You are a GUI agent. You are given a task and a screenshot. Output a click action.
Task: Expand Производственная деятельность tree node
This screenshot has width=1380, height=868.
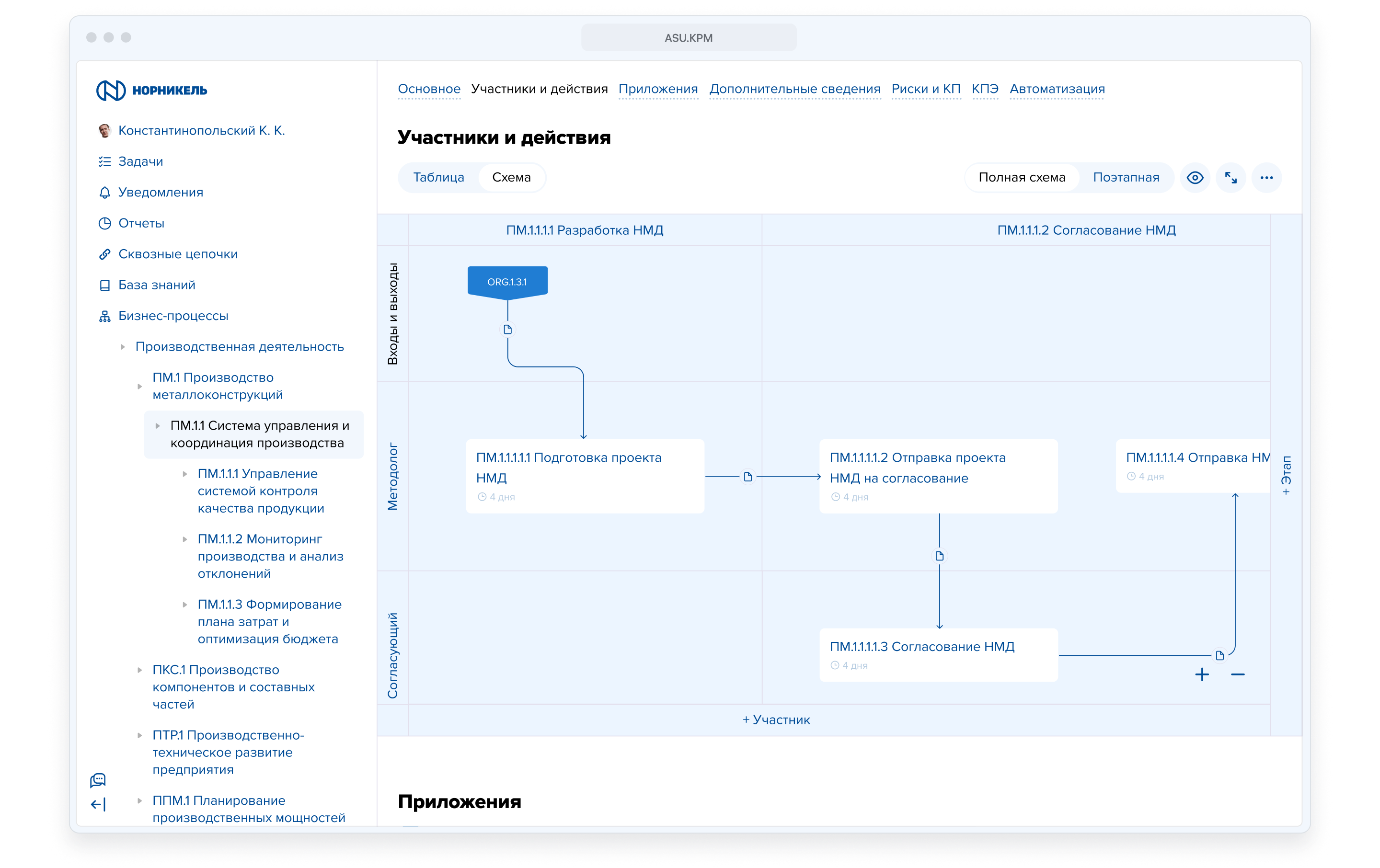coord(123,347)
